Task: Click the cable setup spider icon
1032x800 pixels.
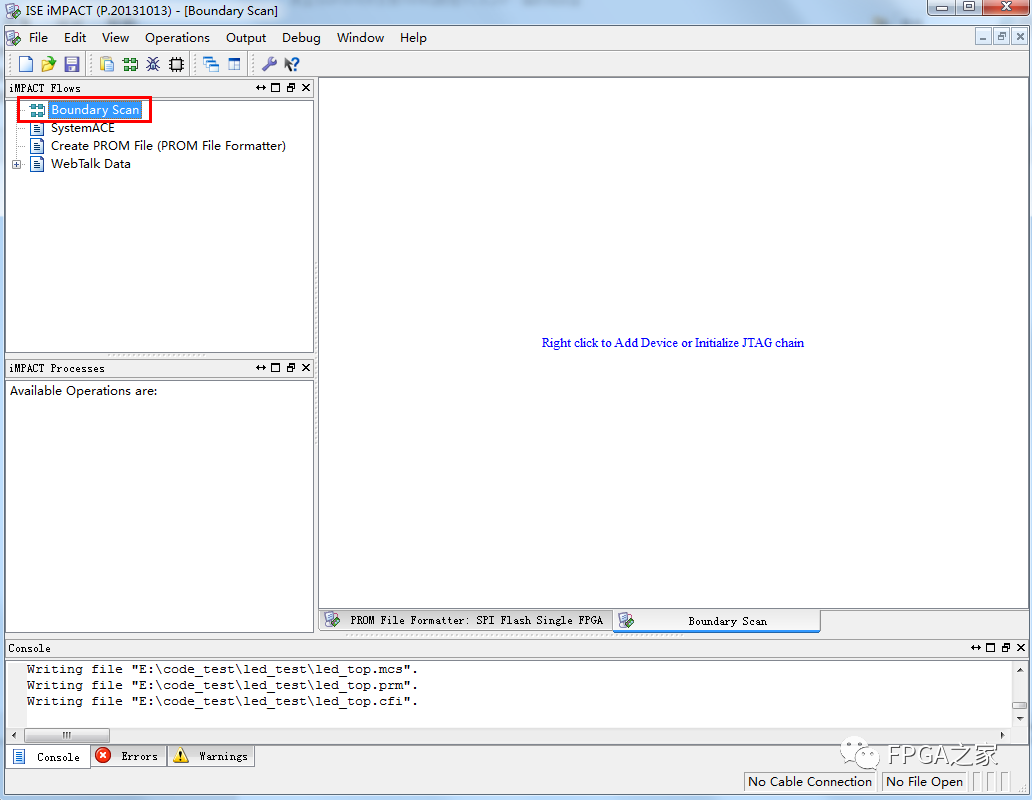Action: coord(153,63)
